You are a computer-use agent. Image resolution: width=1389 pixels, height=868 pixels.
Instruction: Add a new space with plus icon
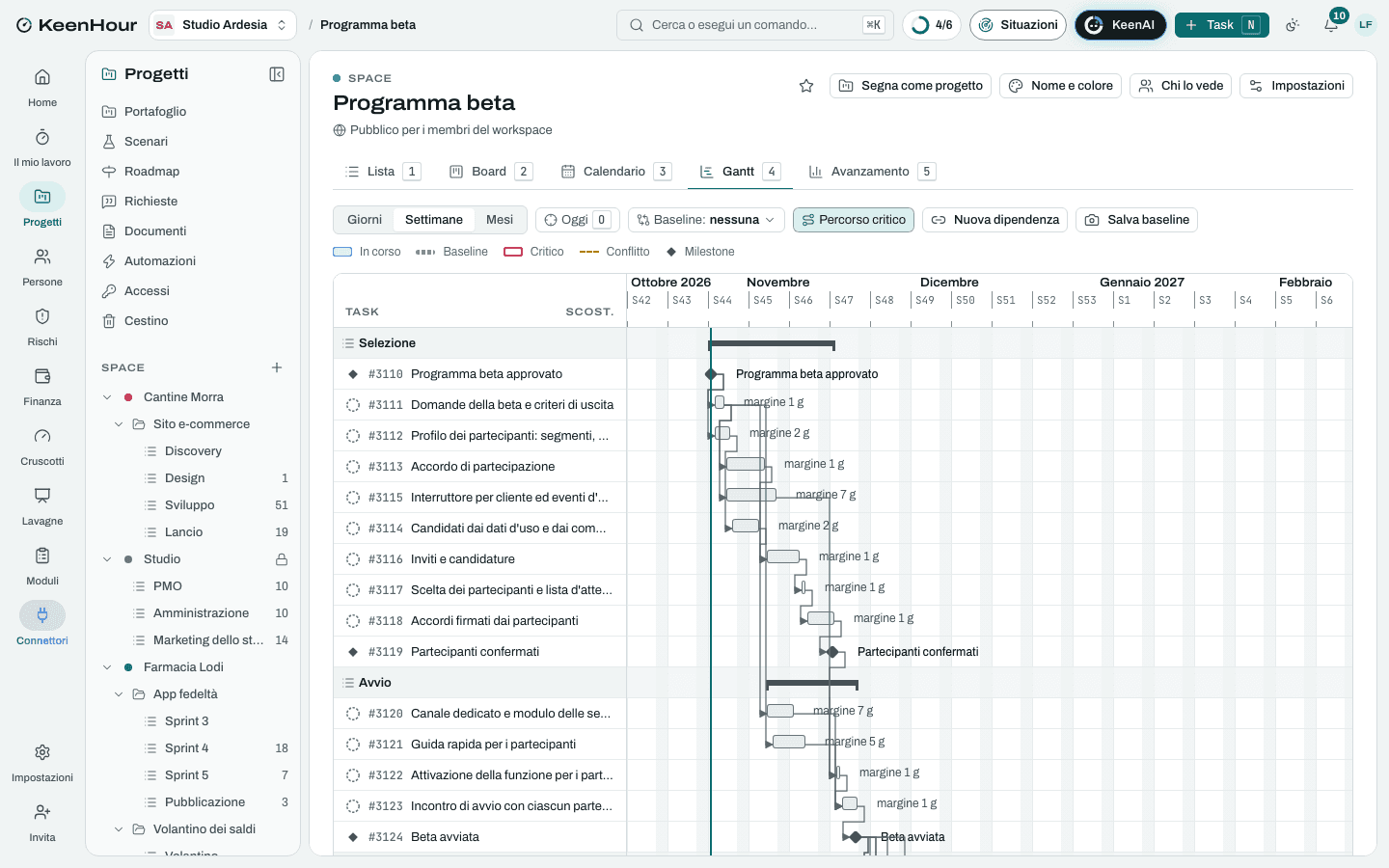pos(277,367)
